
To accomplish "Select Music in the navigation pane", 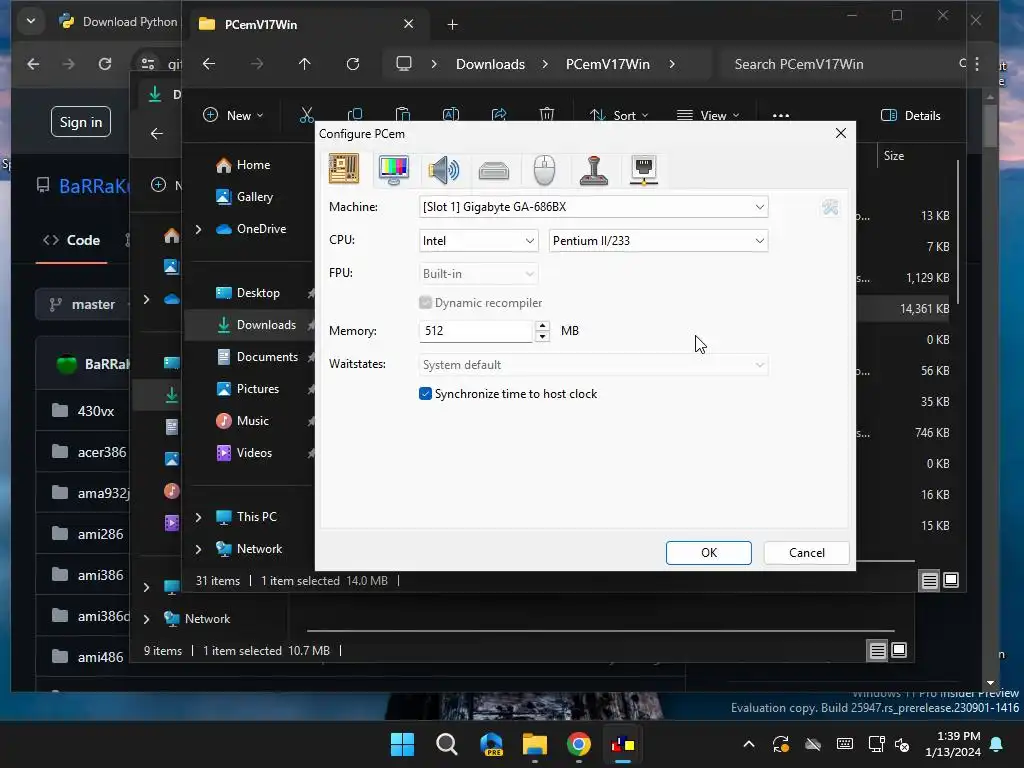I will pyautogui.click(x=252, y=421).
